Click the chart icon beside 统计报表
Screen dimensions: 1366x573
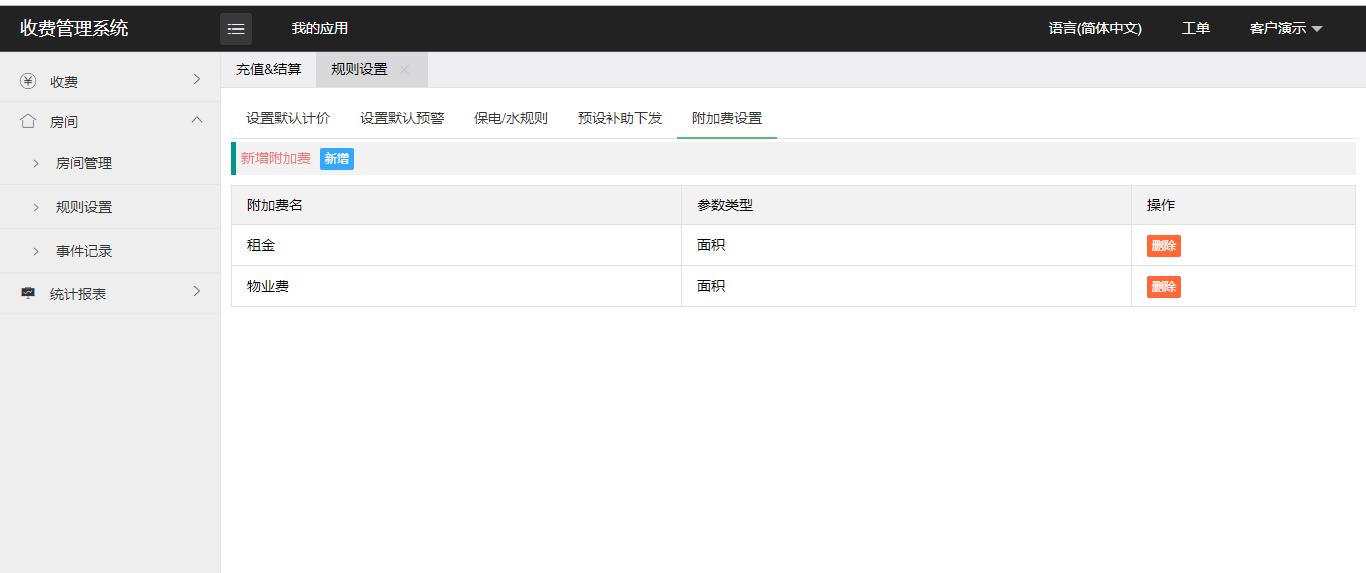[28, 293]
